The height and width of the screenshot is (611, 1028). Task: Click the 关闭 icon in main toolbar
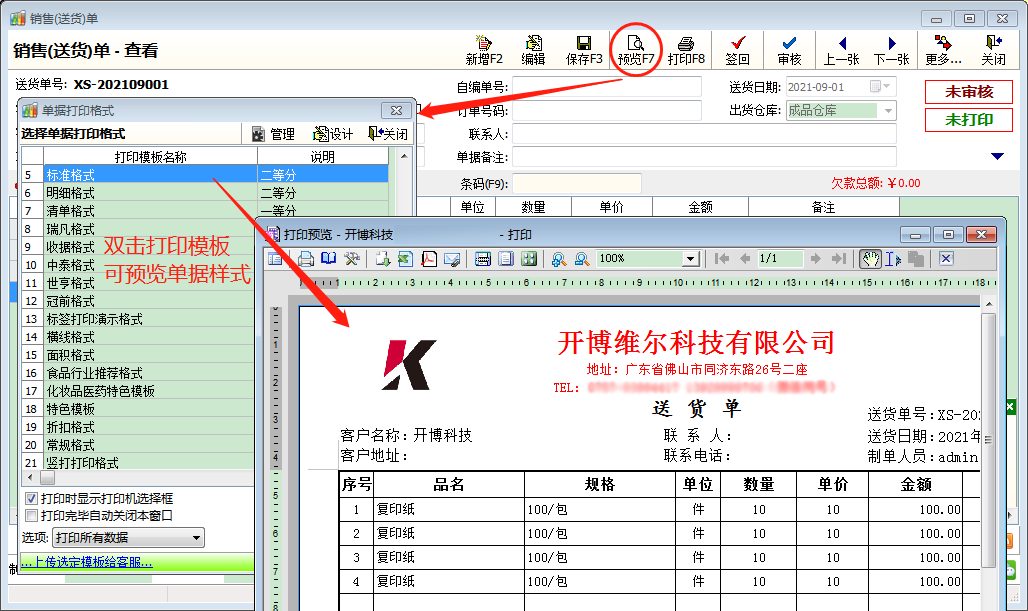click(x=994, y=43)
